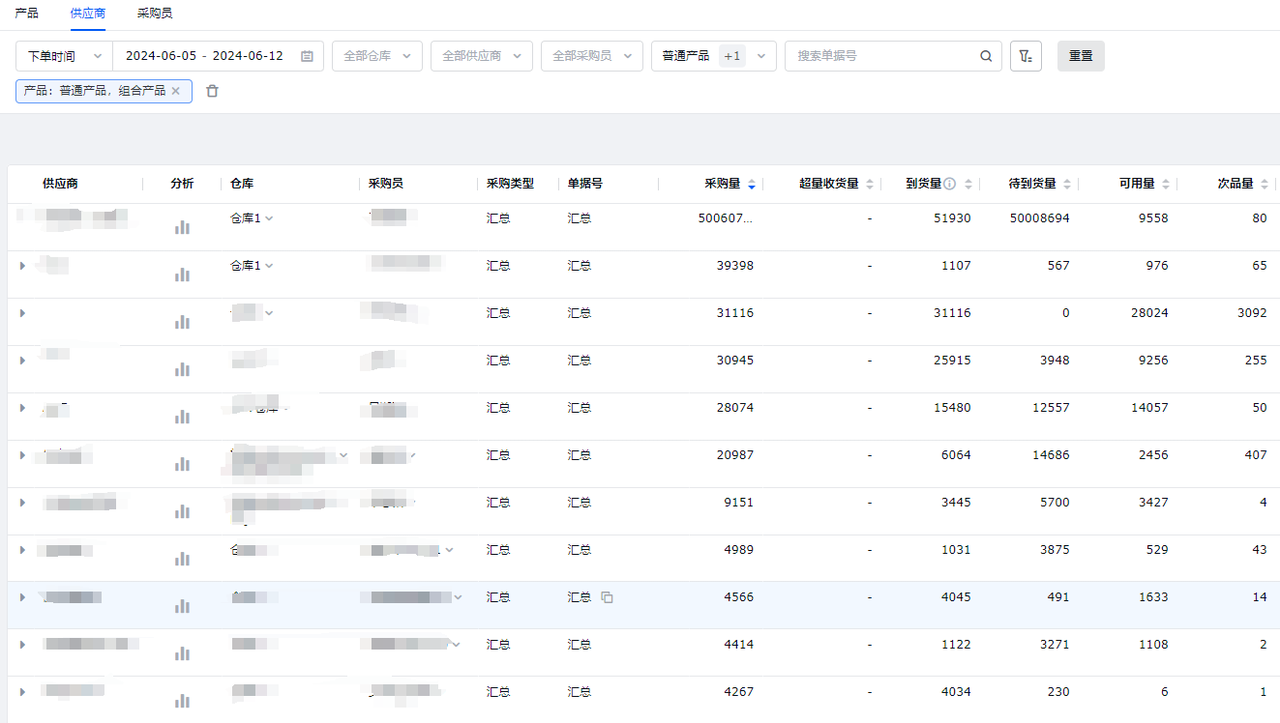Open the 普通产品 +1 product type dropdown
The height and width of the screenshot is (723, 1280).
[714, 56]
